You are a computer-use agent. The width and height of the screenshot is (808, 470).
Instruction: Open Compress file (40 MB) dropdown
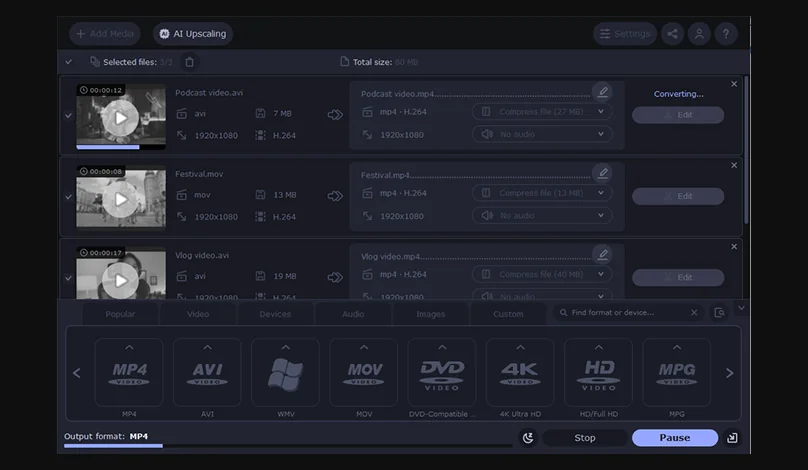542,274
